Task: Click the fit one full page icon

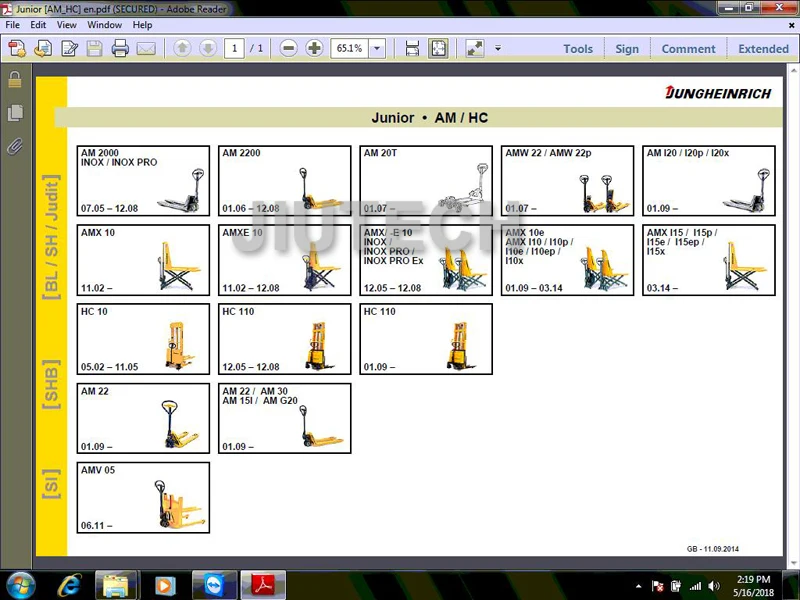Action: [438, 48]
